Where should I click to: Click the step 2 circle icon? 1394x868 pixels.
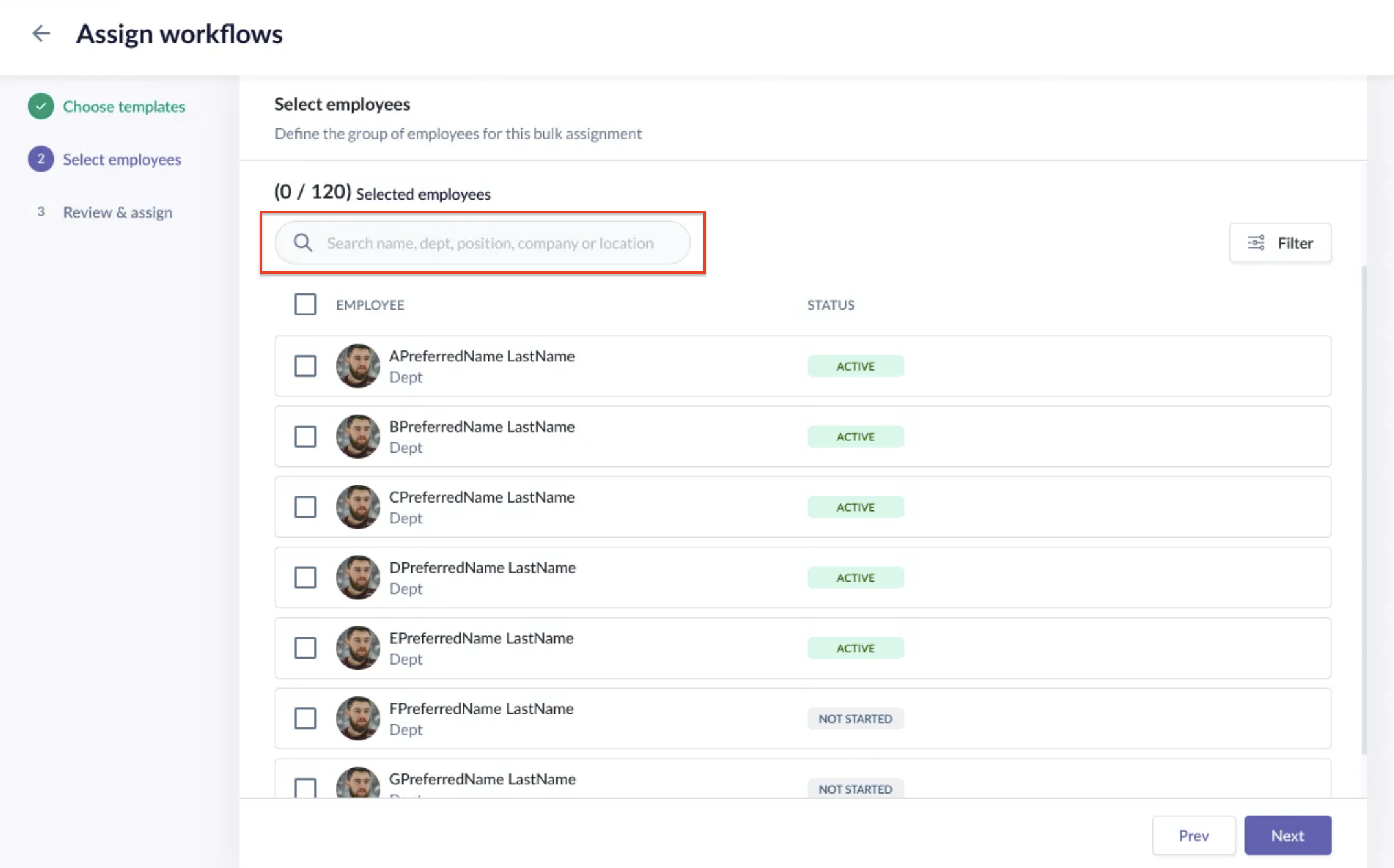click(x=41, y=159)
